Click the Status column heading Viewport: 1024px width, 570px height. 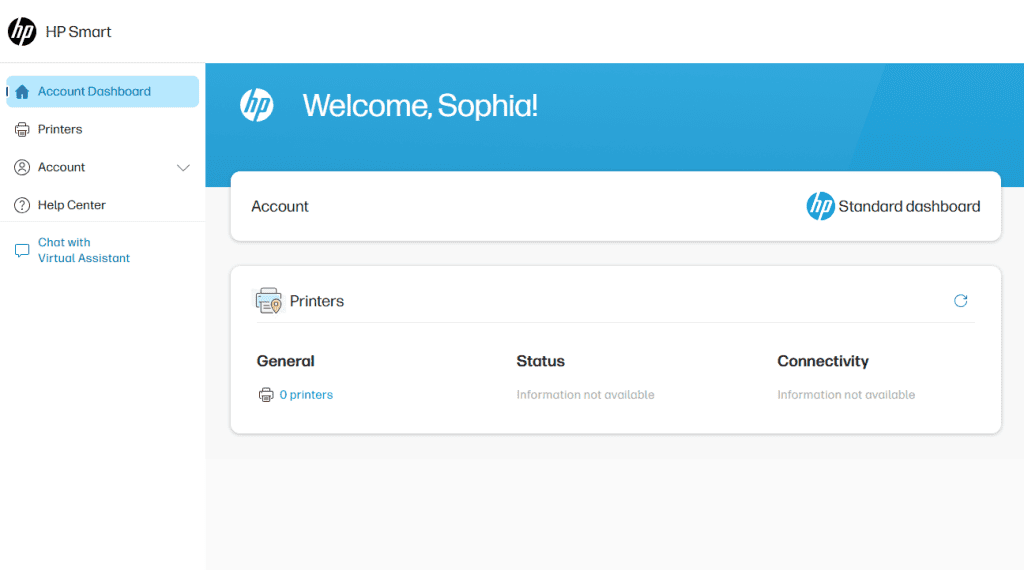click(541, 361)
